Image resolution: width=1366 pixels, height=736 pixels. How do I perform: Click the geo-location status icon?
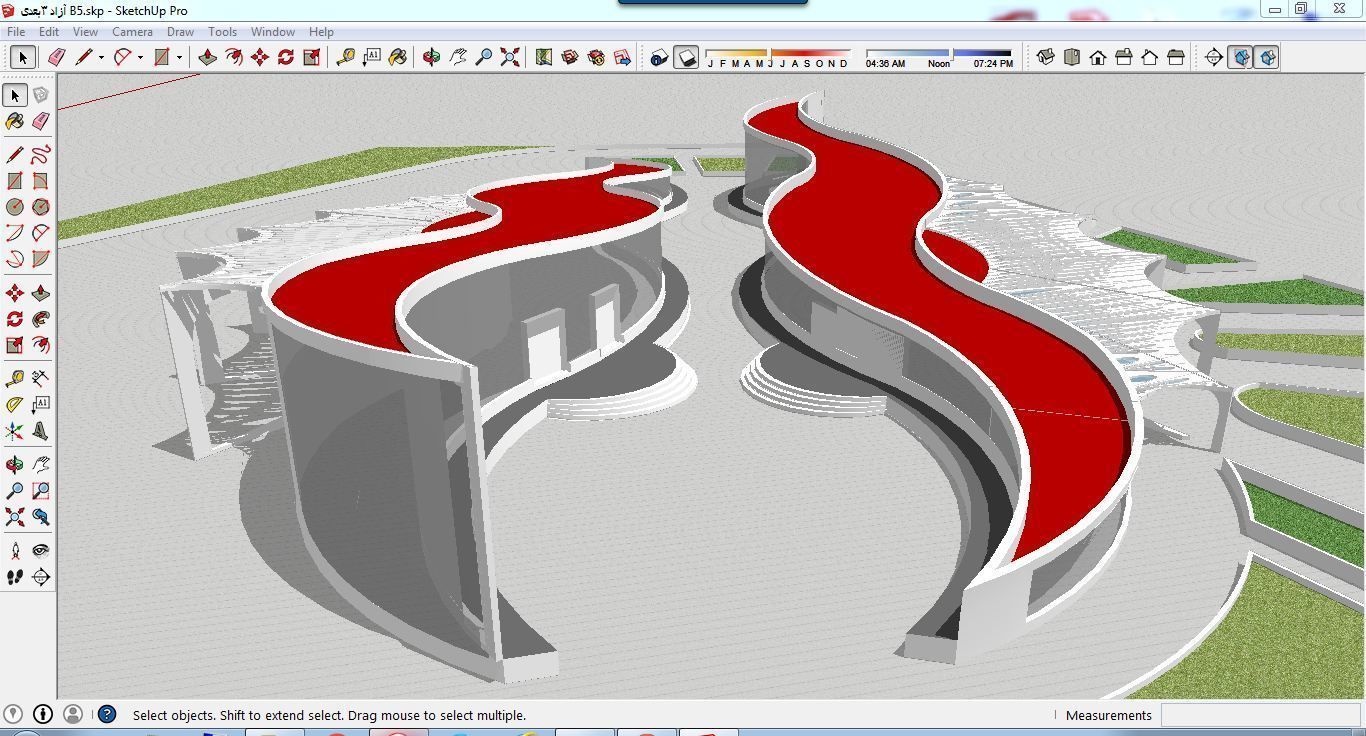click(14, 714)
